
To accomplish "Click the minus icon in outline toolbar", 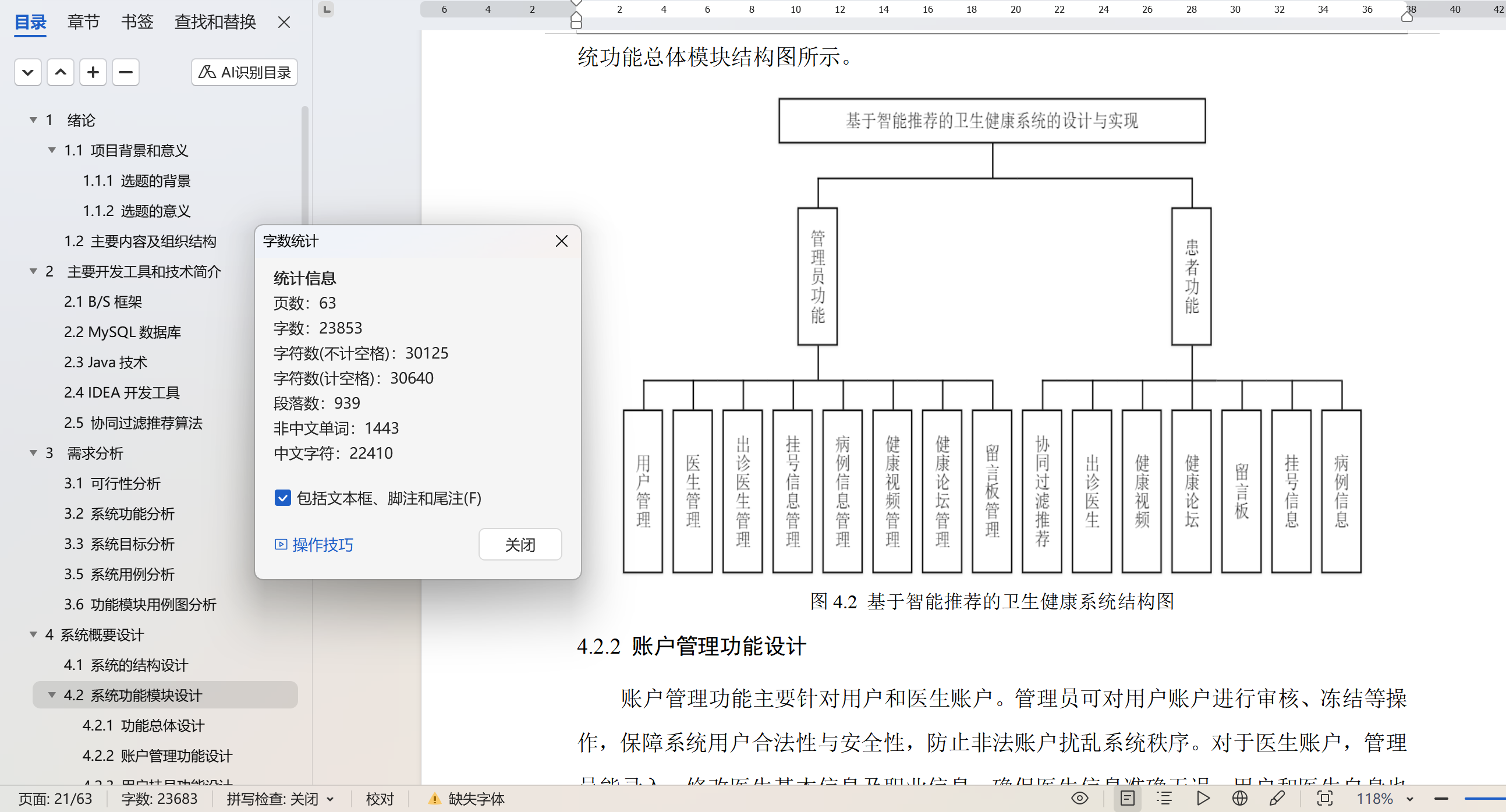I will click(x=126, y=73).
